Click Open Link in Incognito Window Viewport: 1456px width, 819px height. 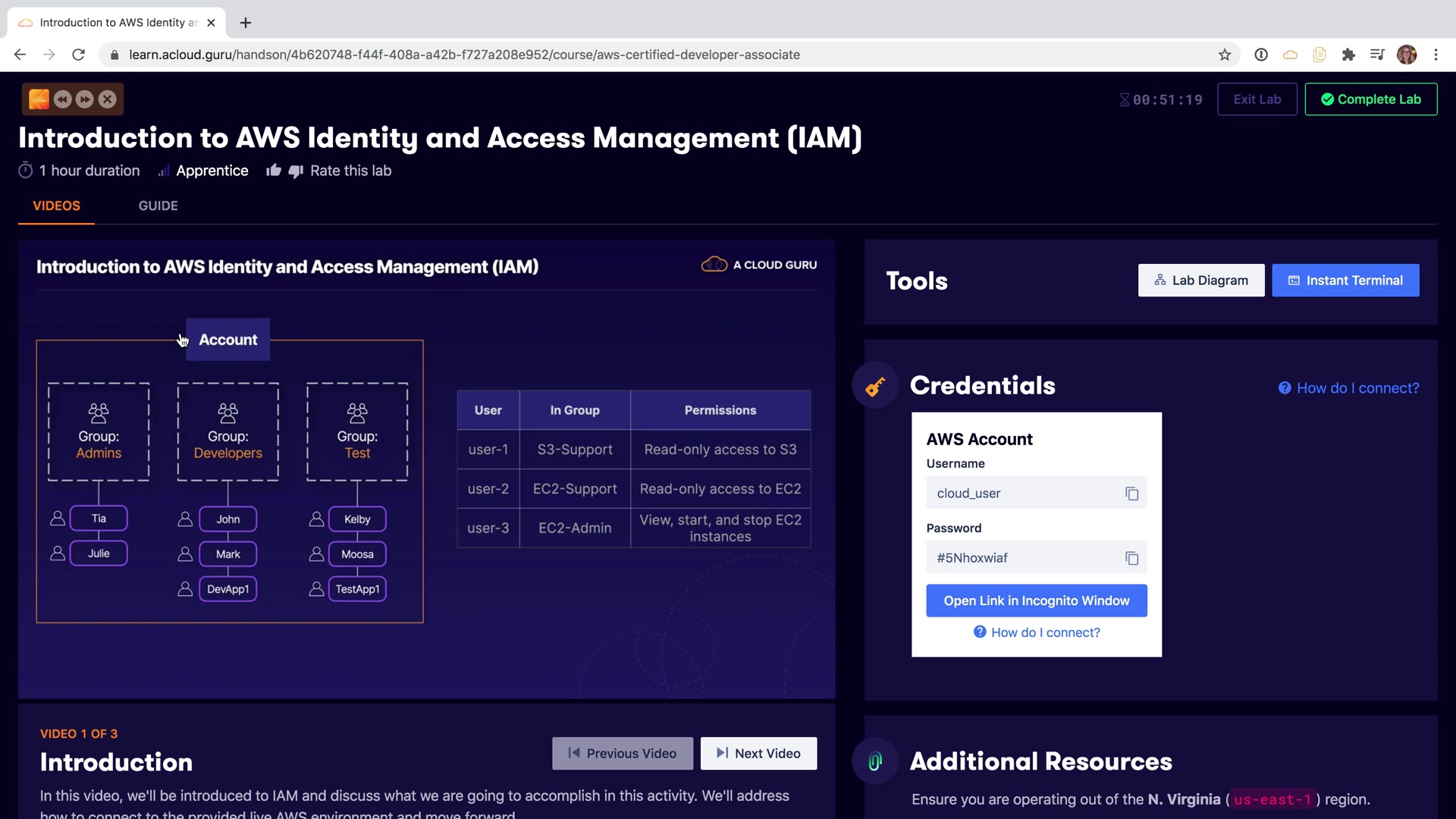tap(1036, 601)
